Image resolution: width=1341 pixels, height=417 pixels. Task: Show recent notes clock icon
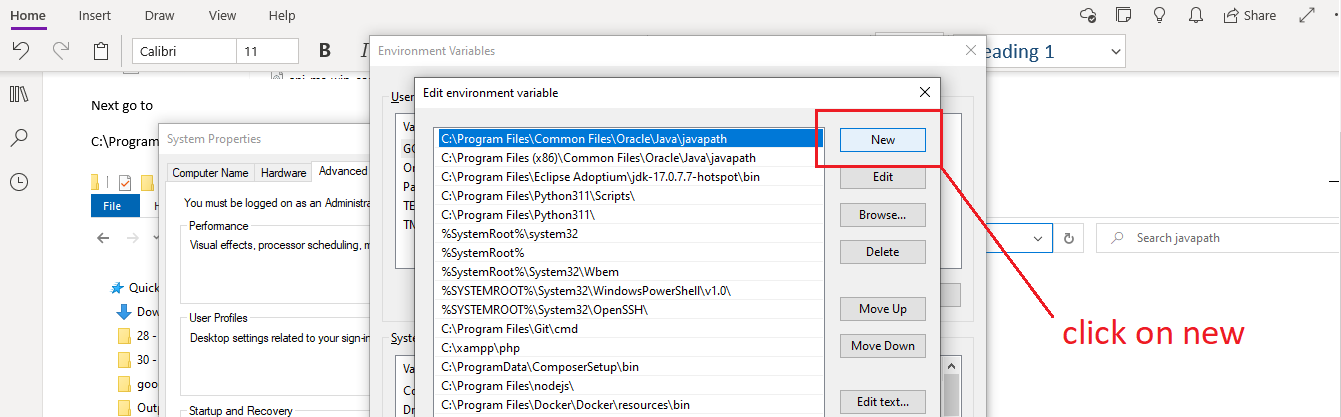[x=19, y=182]
